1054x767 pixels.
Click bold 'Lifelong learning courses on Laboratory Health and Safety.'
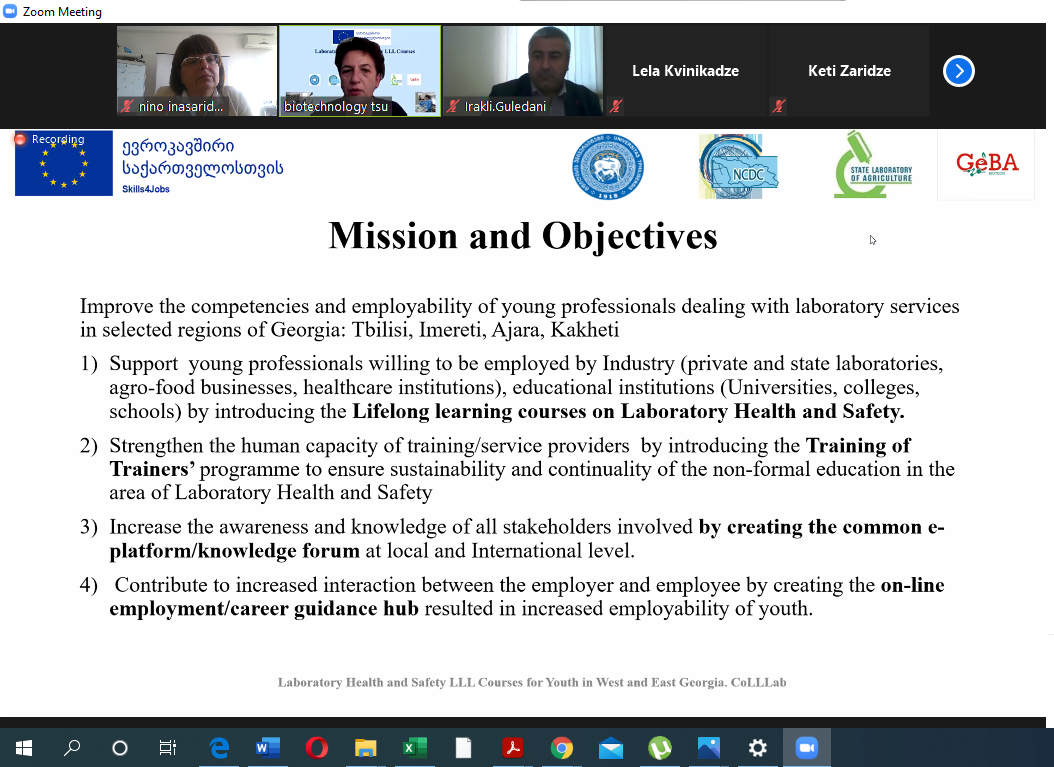point(629,411)
